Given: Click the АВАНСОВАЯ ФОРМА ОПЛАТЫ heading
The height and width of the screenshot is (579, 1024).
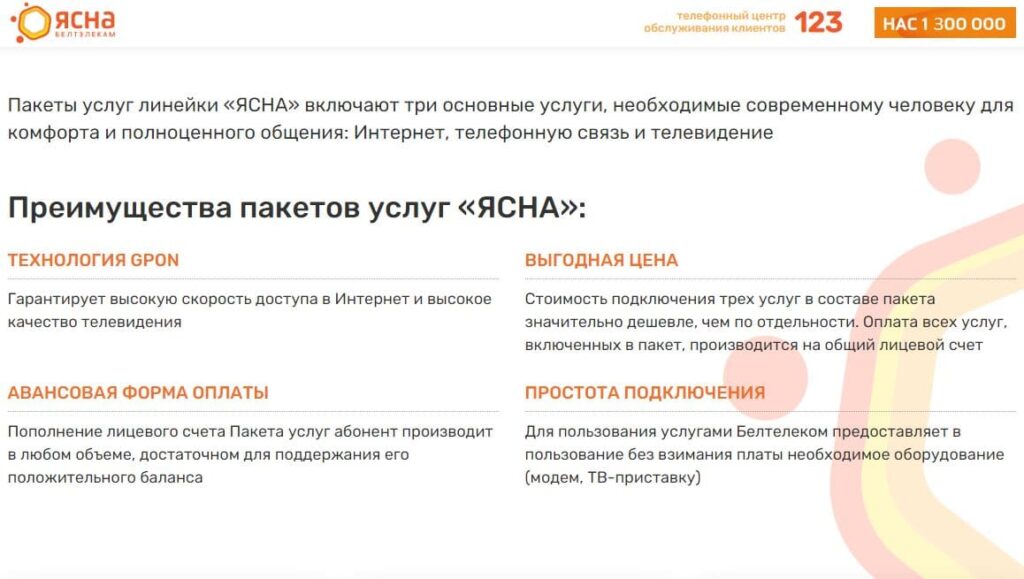Looking at the screenshot, I should point(138,392).
